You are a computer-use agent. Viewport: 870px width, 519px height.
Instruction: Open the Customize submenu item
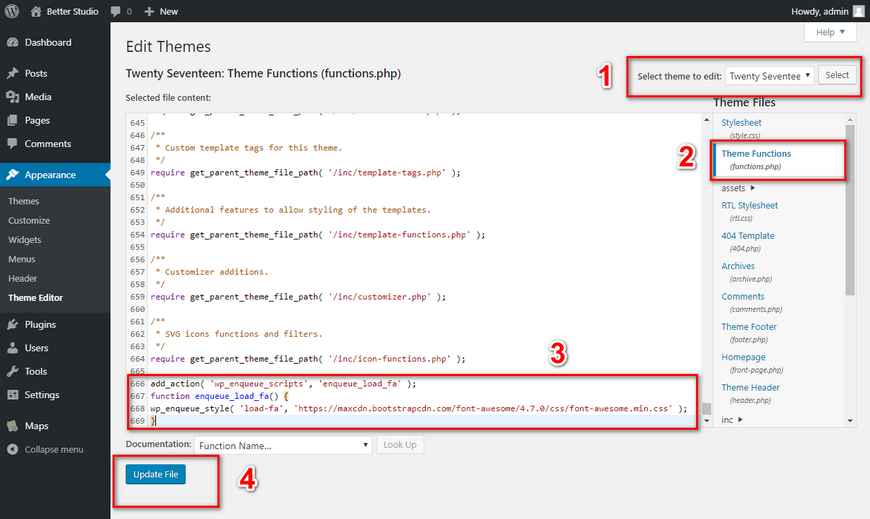click(x=29, y=220)
